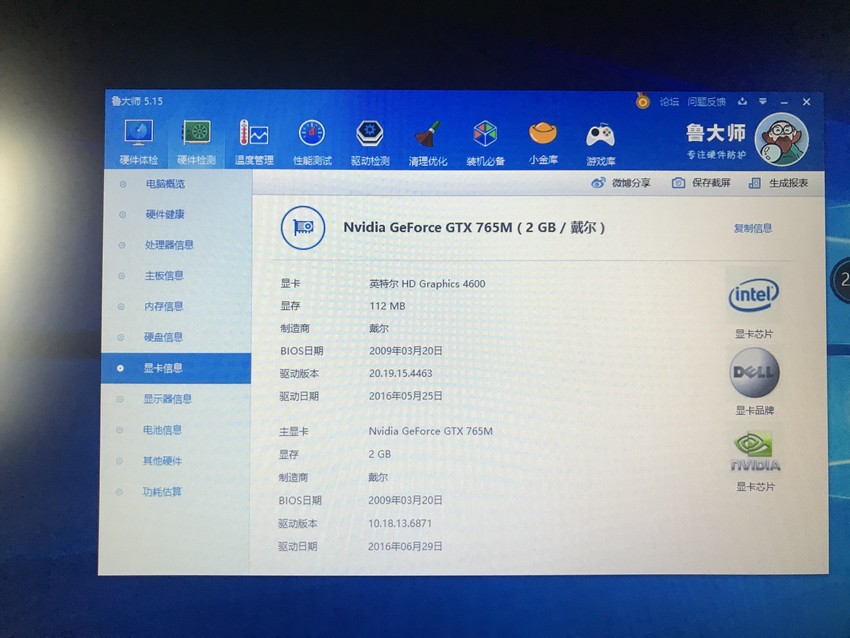Open 清理优化 cleanup broom icon
The image size is (850, 638).
428,142
